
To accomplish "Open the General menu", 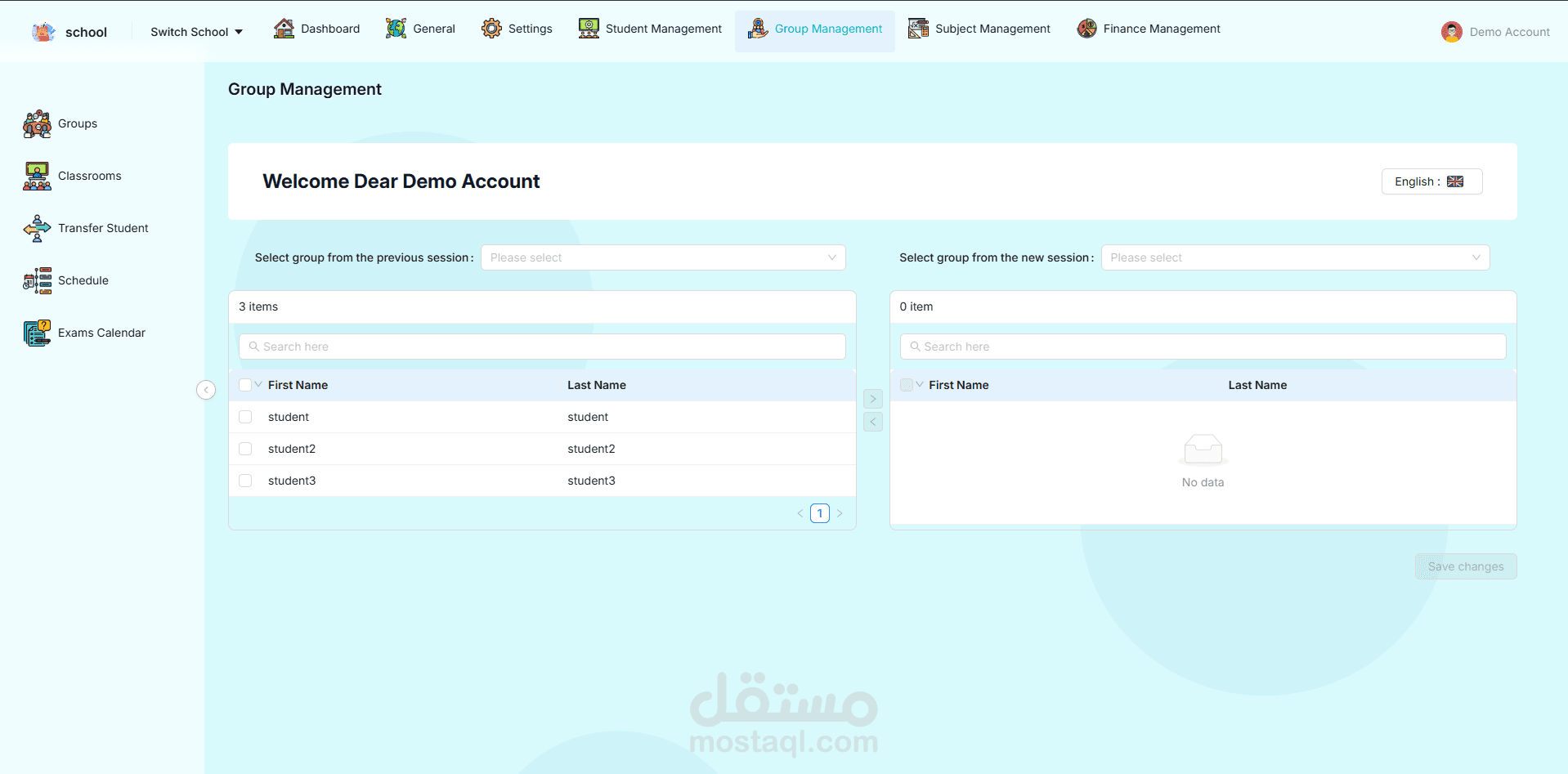I will click(x=421, y=29).
